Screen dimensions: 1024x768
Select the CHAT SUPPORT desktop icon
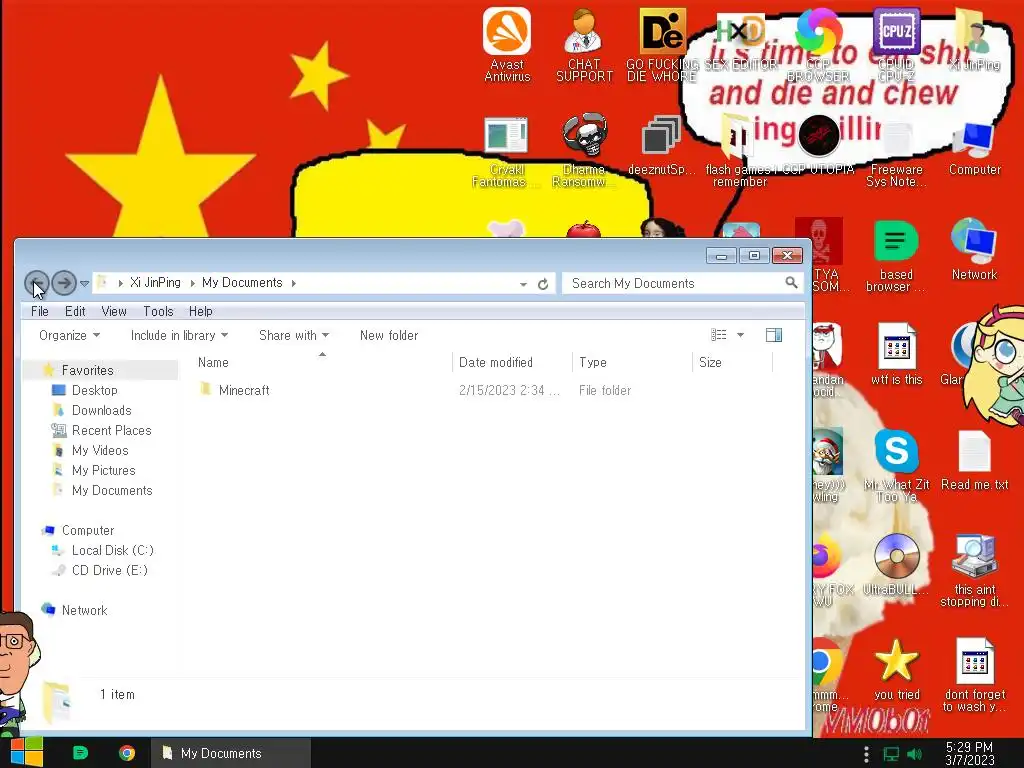tap(584, 44)
